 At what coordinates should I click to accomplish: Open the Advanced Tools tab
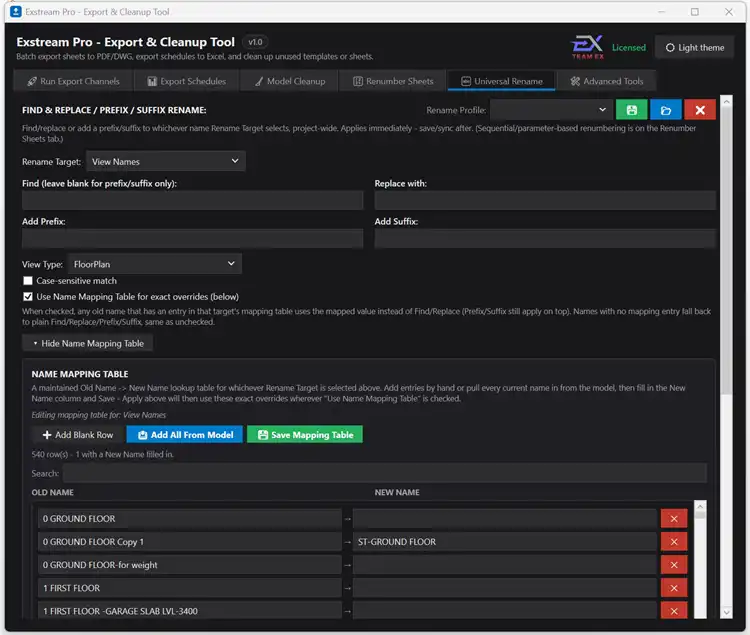[x=607, y=81]
